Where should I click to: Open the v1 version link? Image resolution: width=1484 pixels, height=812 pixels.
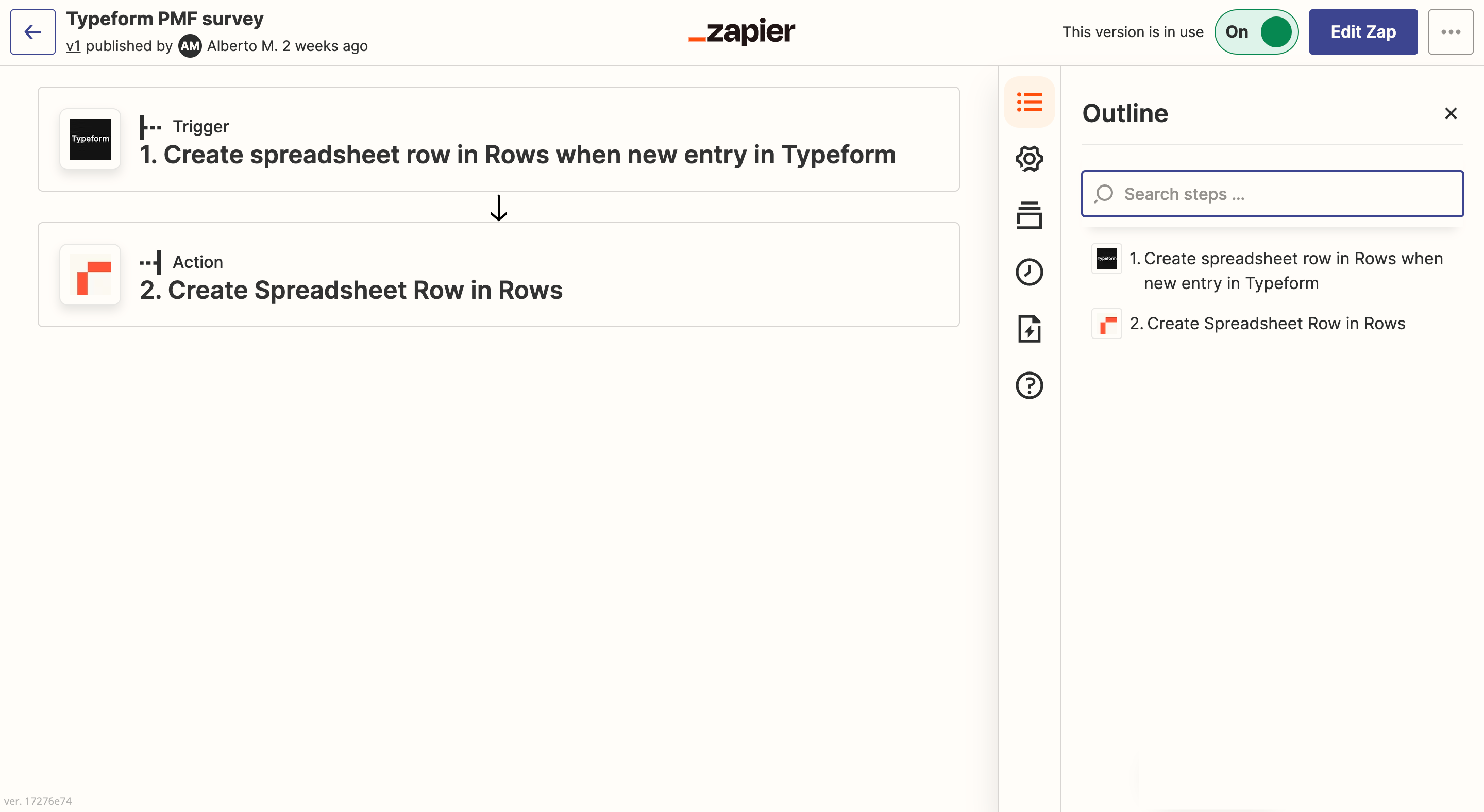pos(73,46)
